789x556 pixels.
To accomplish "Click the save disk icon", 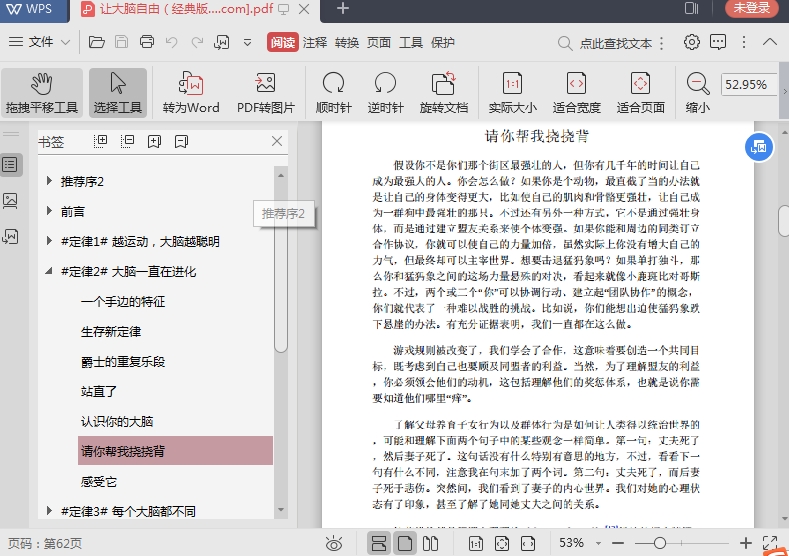I will 122,42.
